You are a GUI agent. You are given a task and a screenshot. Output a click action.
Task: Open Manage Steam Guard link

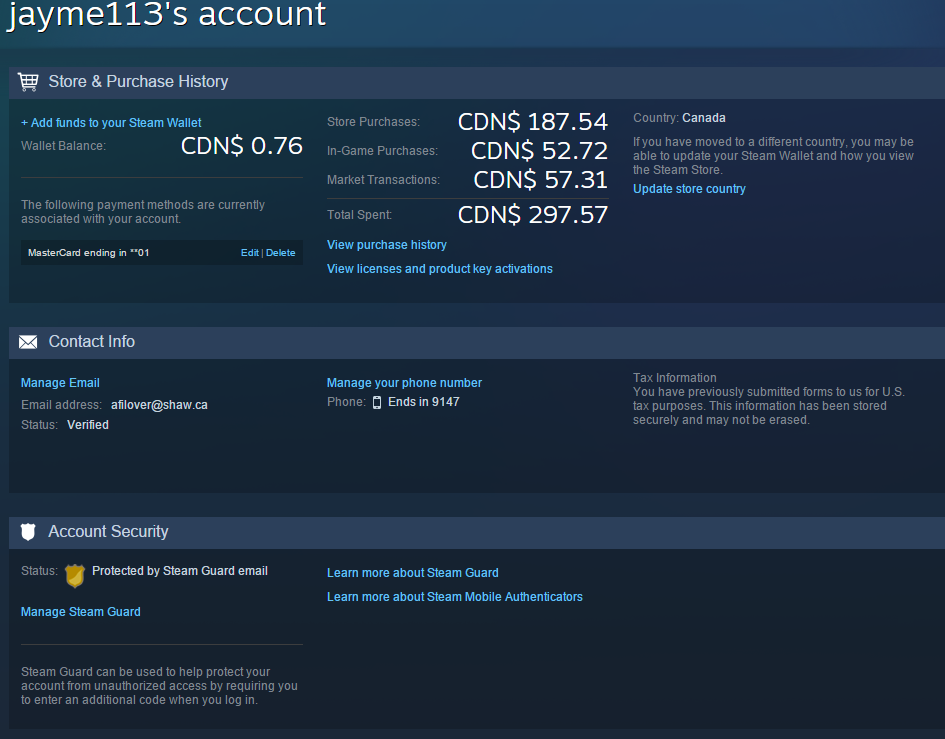81,612
